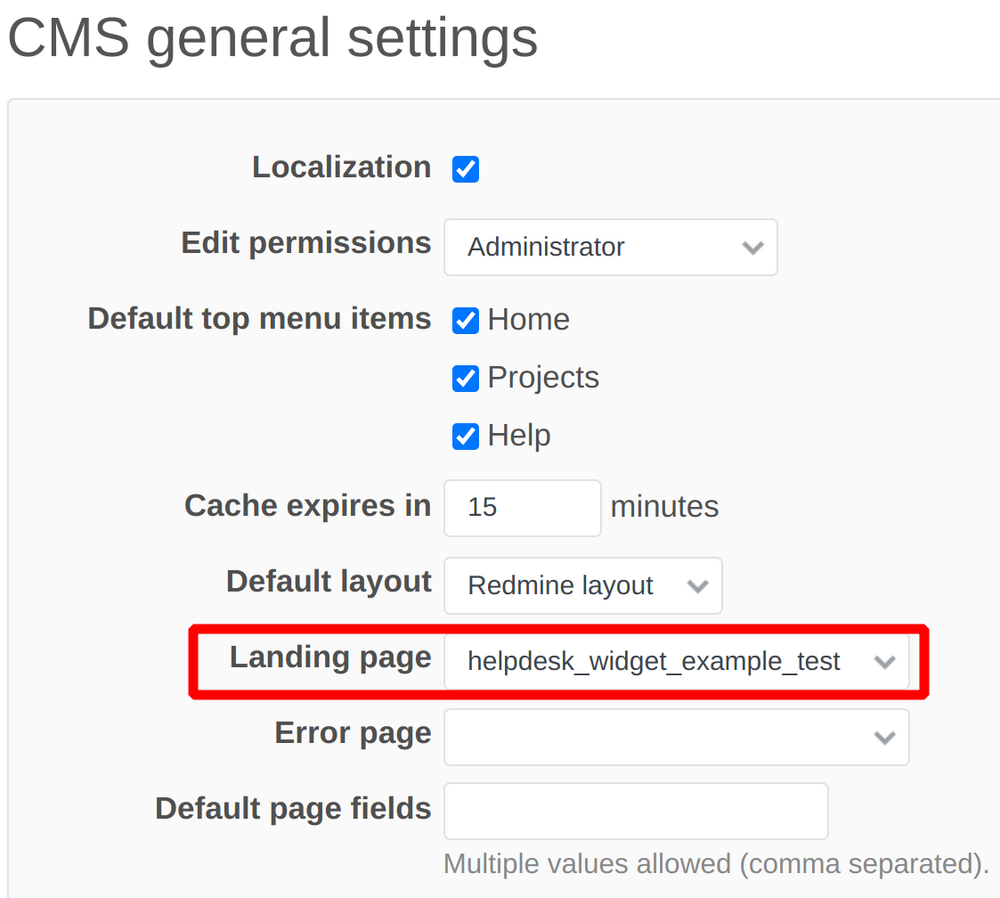1000x898 pixels.
Task: Click the Projects label text
Action: 543,378
